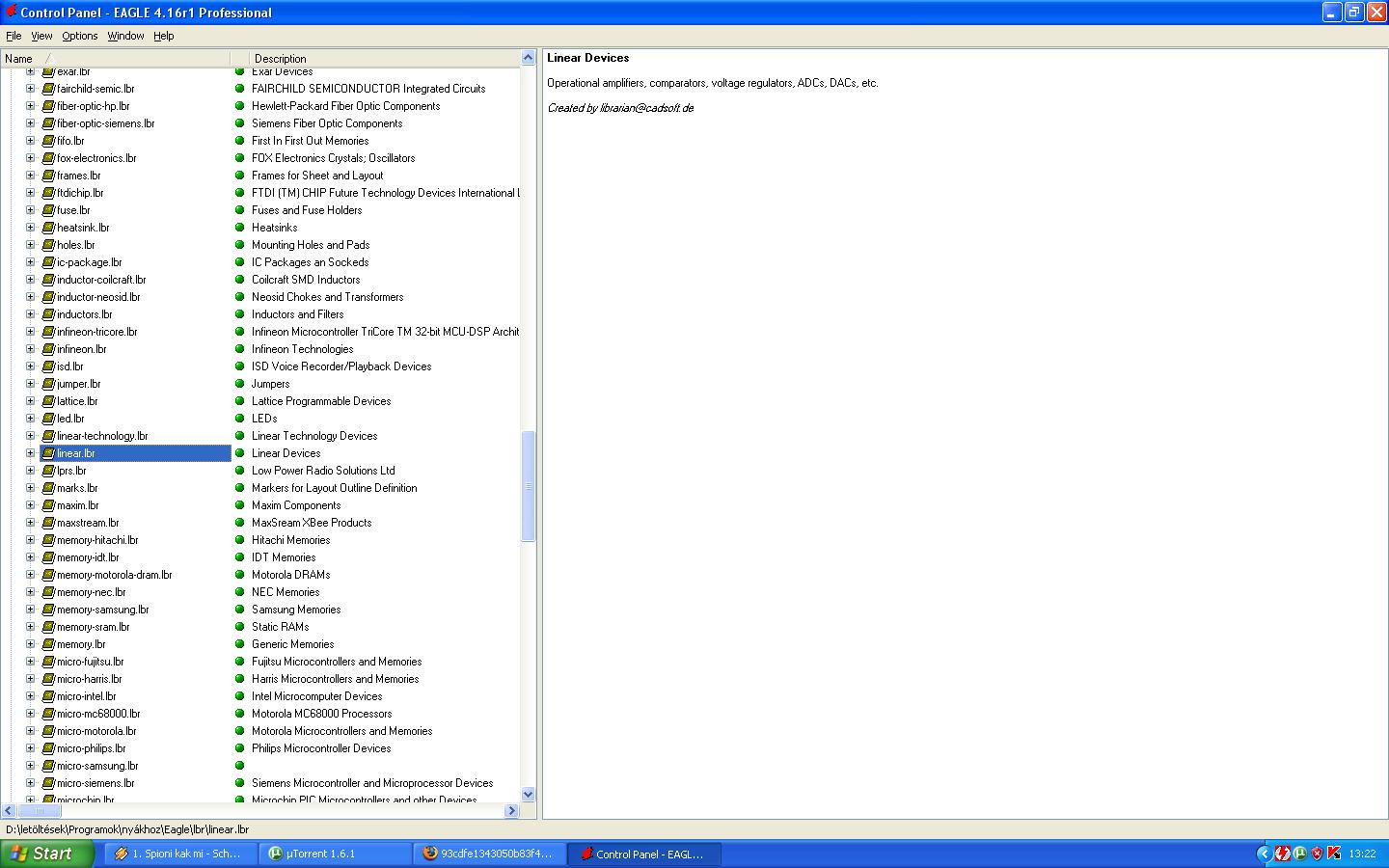
Task: Click the micro-intel.lbr library icon
Action: (48, 696)
